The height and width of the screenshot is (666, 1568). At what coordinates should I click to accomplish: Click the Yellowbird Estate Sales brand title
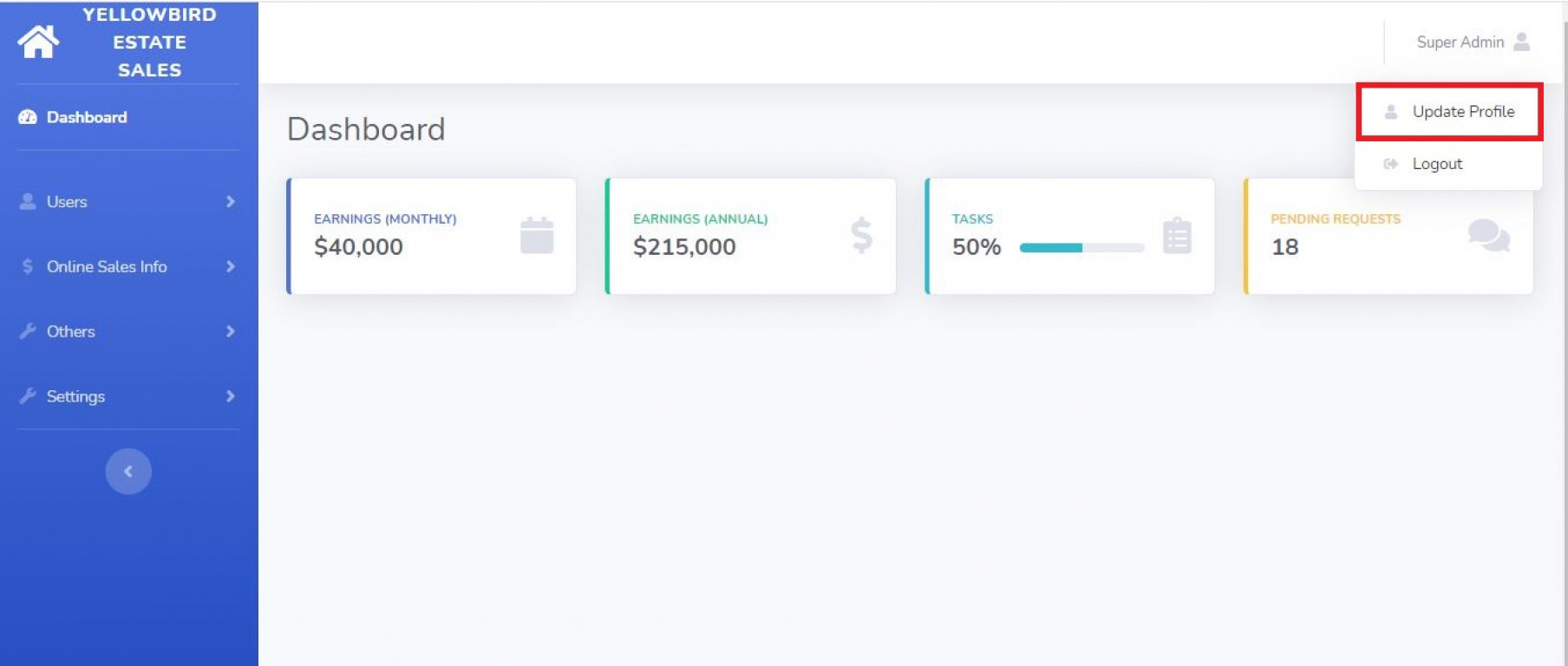point(149,42)
